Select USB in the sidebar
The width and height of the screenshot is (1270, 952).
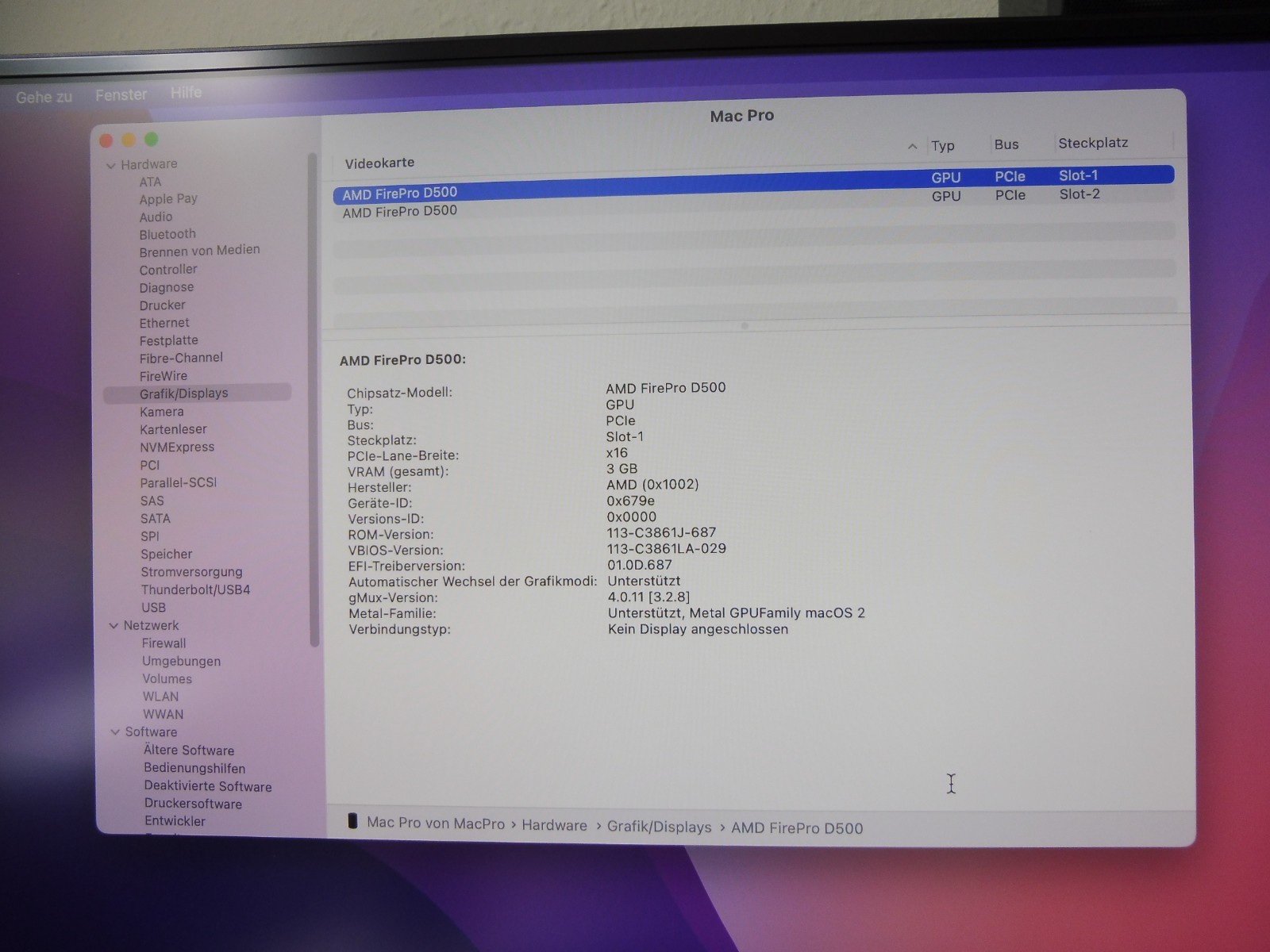154,608
